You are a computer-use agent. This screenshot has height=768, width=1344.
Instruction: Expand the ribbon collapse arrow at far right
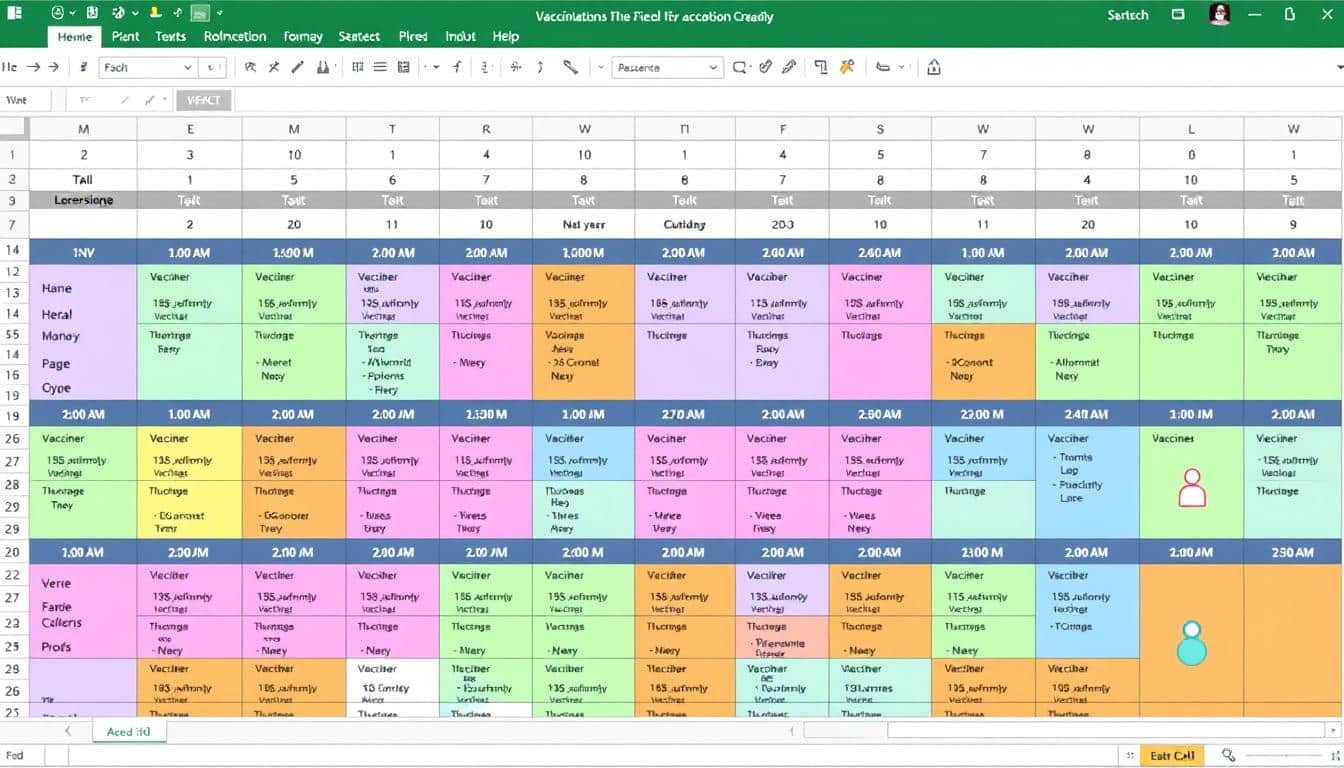pos(1339,67)
